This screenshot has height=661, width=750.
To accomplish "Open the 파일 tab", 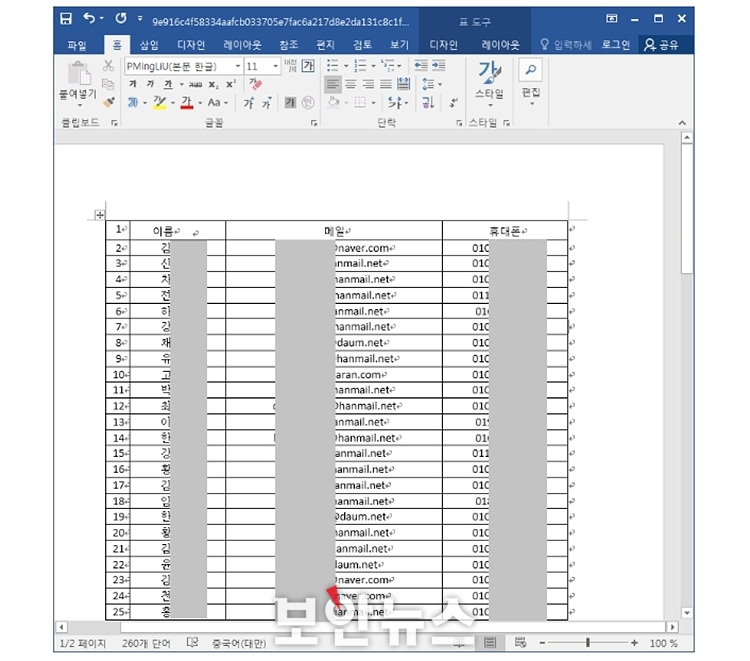I will [77, 45].
